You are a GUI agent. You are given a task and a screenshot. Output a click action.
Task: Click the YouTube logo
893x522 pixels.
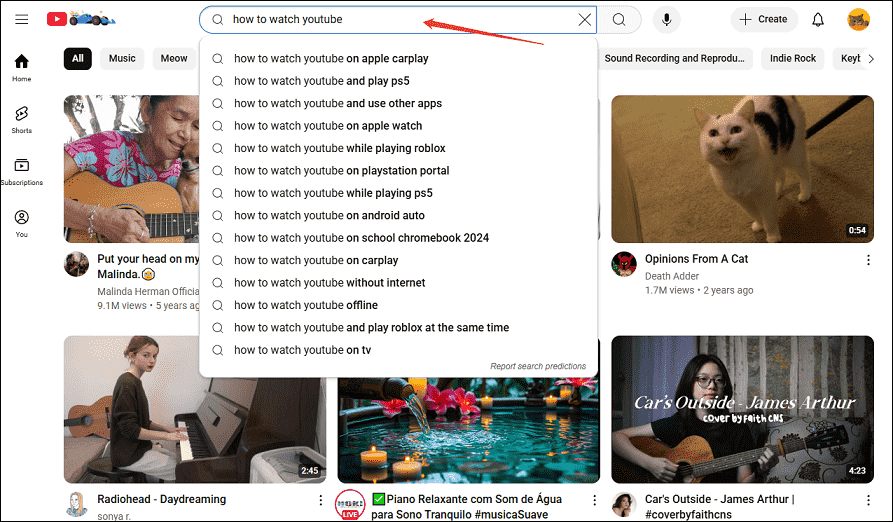click(81, 19)
